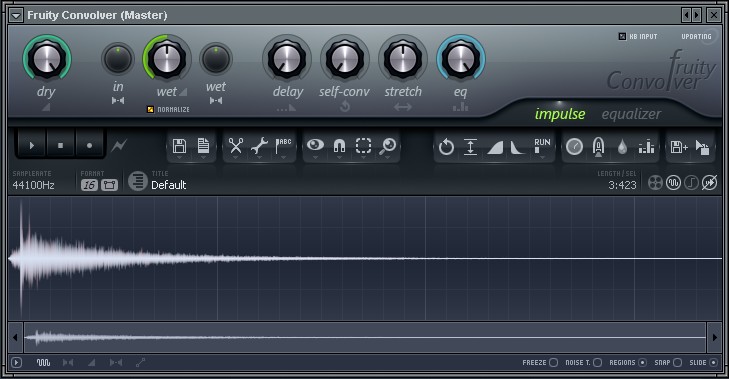Open envelope triangle under dry label
The image size is (729, 379).
click(46, 107)
